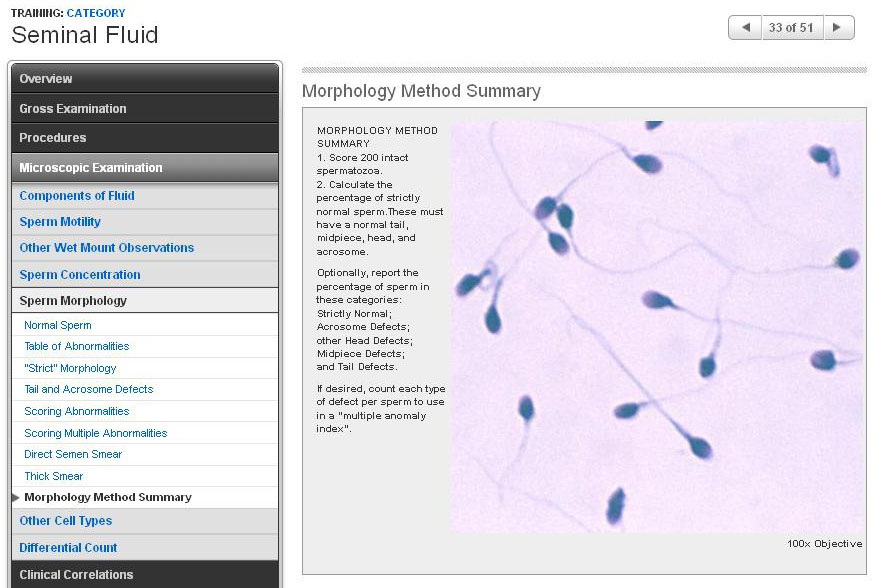The width and height of the screenshot is (877, 588).
Task: Select Other Wet Mount Observations
Action: (x=107, y=248)
